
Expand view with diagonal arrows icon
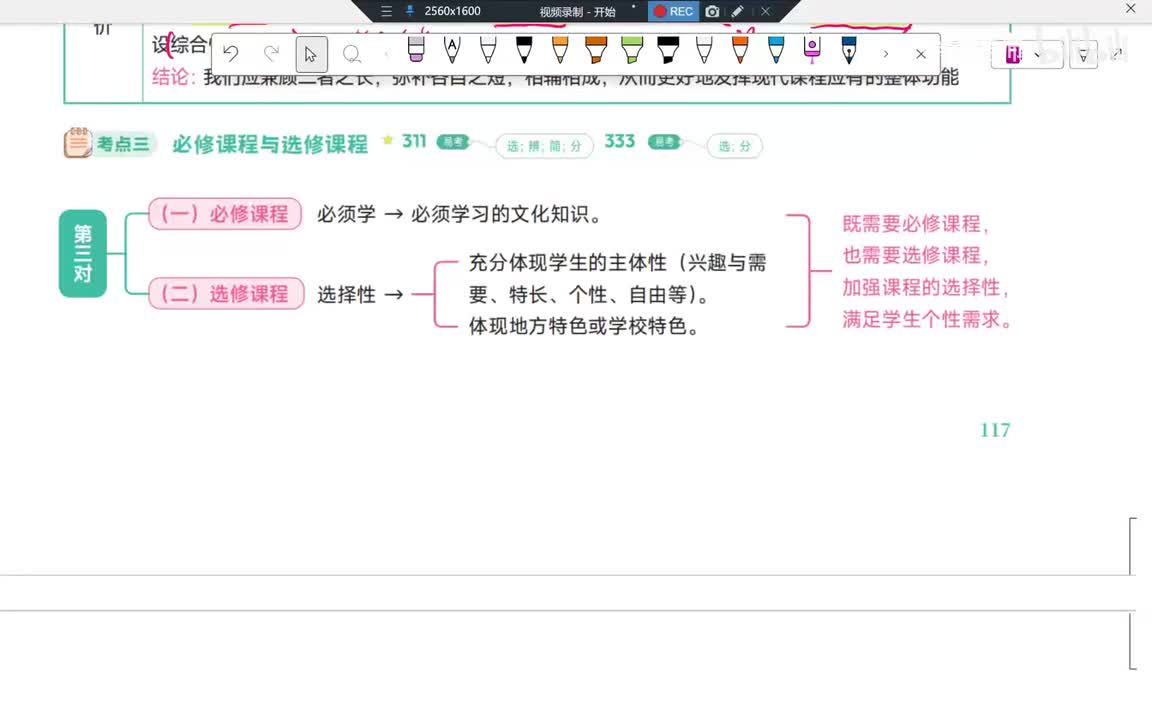pyautogui.click(x=1117, y=54)
